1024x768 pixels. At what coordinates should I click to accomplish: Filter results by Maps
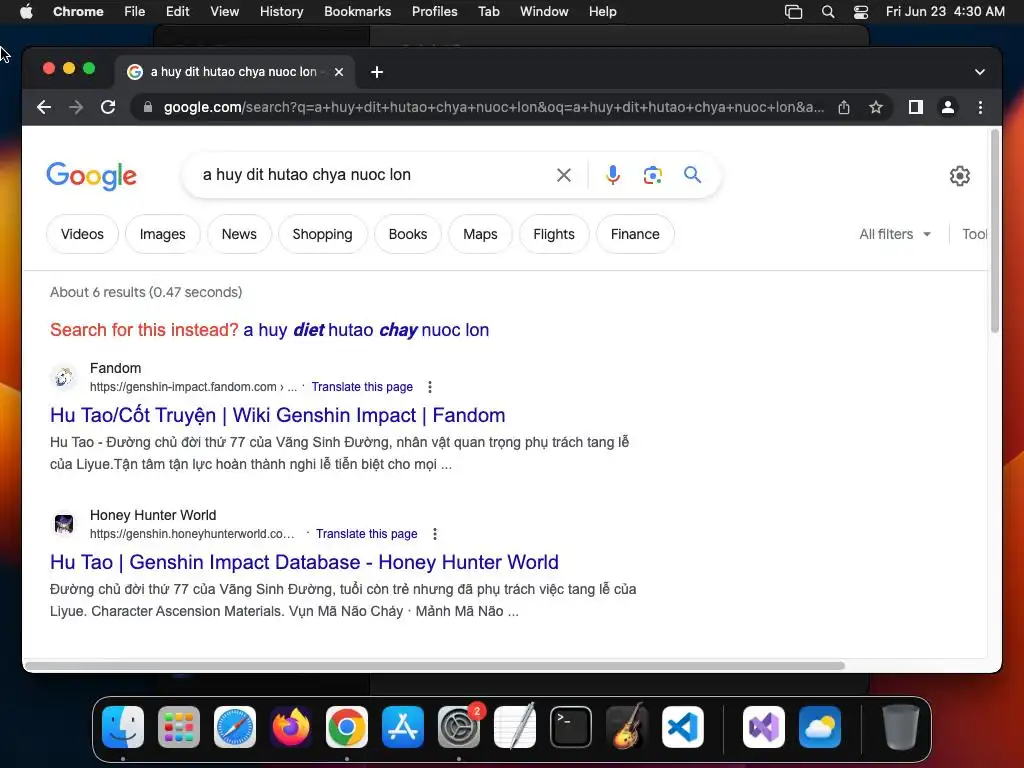point(480,234)
